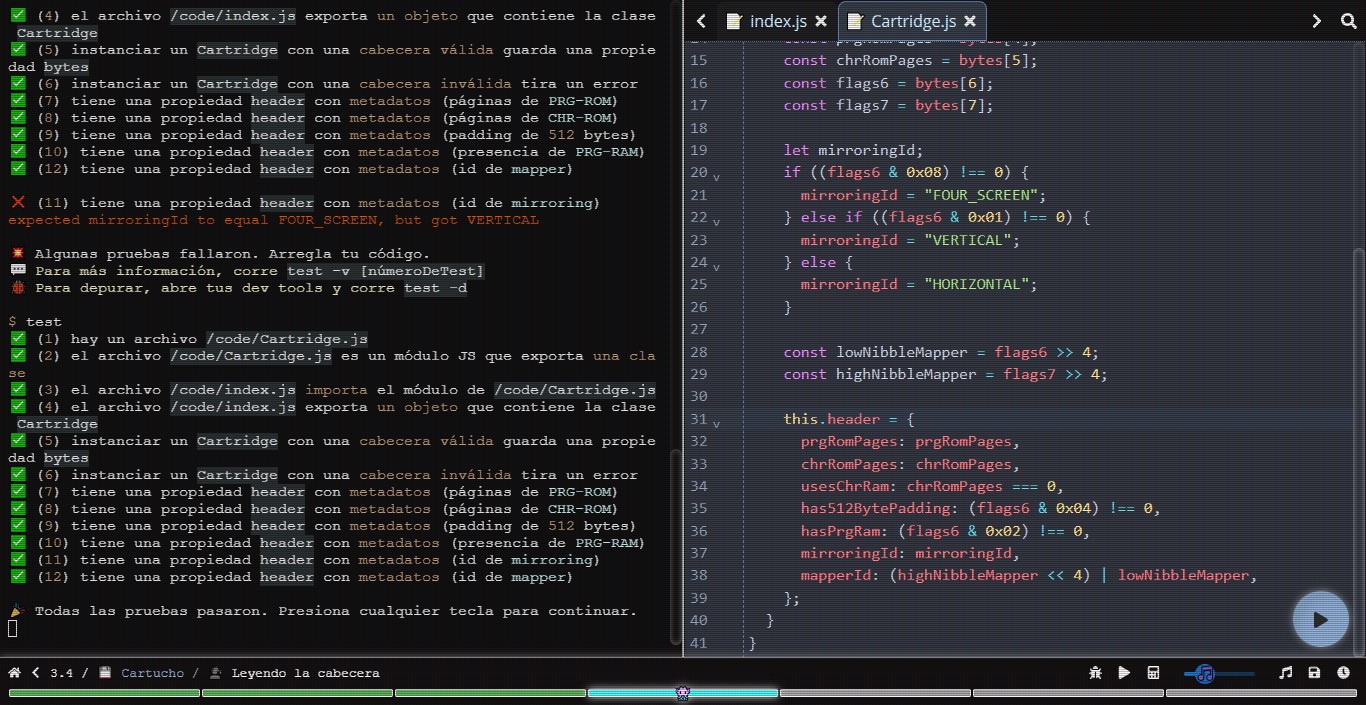Screen dimensions: 1366x705
Task: Close the Cartridge.js tab
Action: 970,21
